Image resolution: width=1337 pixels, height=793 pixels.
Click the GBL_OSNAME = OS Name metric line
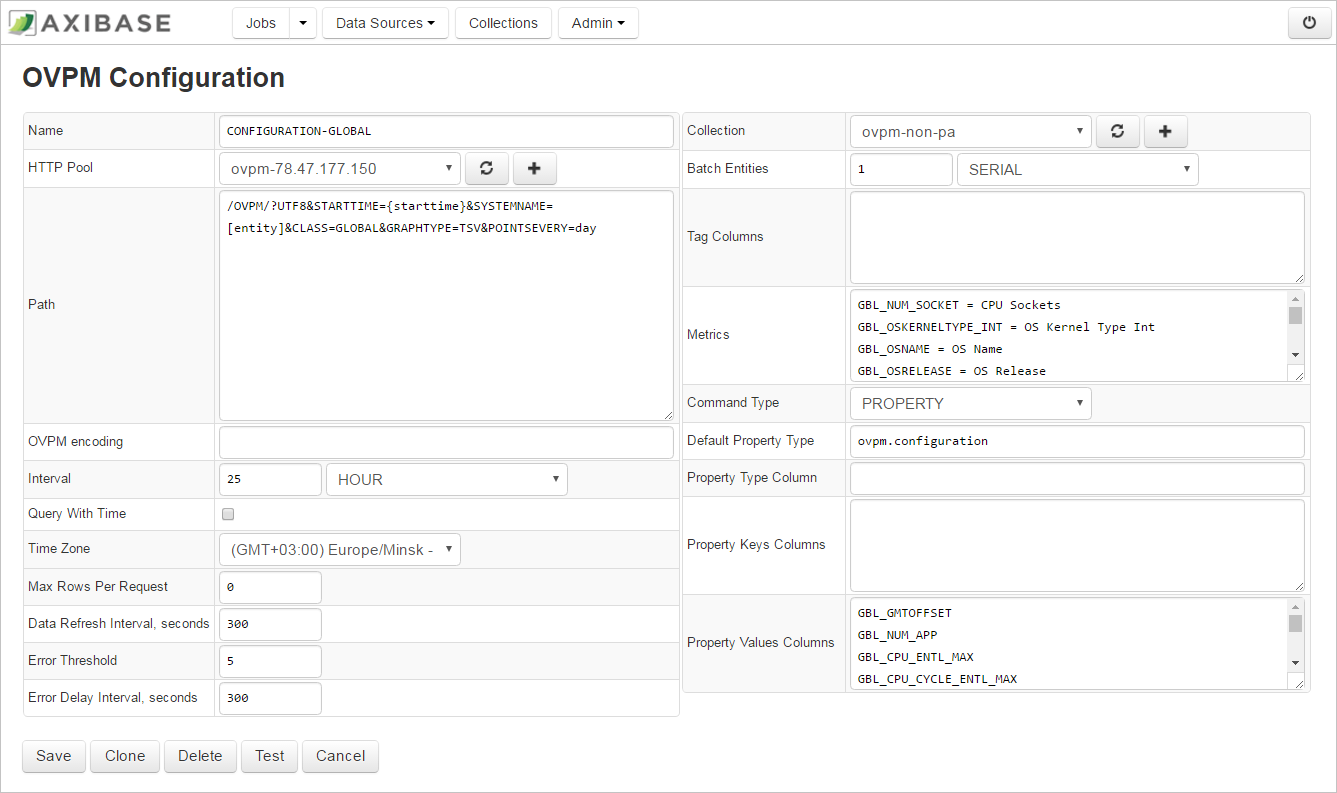[x=930, y=349]
